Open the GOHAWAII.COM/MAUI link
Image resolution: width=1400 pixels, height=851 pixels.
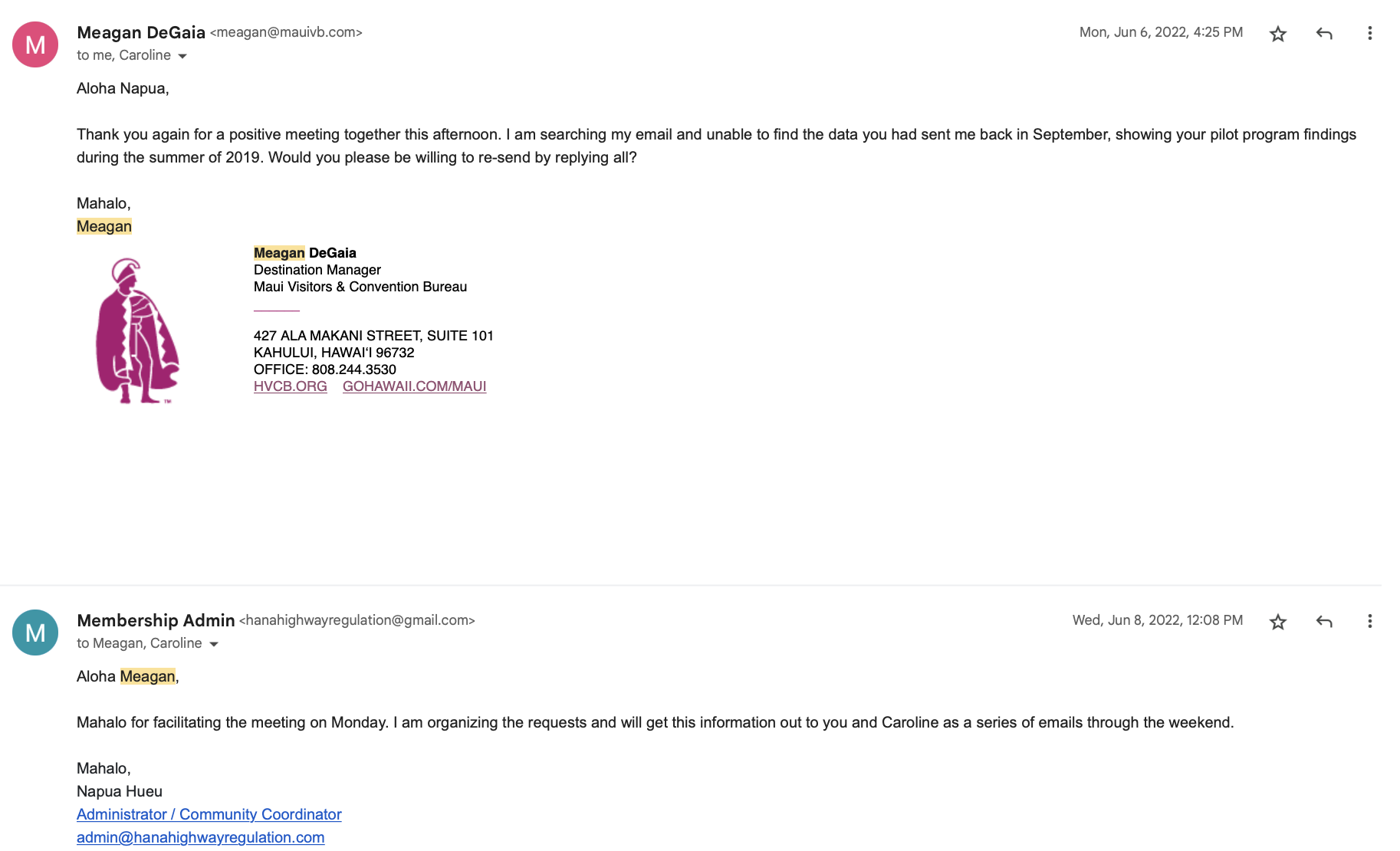click(x=414, y=386)
